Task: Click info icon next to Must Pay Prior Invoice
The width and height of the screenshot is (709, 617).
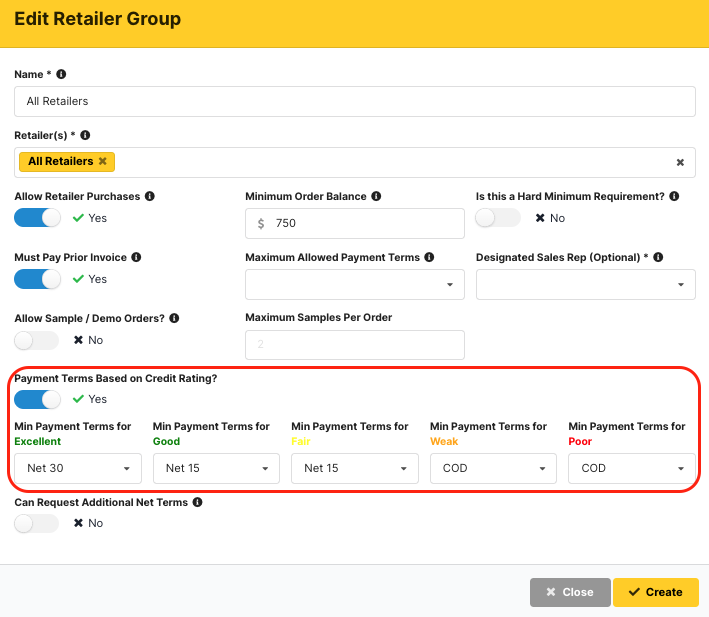Action: (136, 258)
